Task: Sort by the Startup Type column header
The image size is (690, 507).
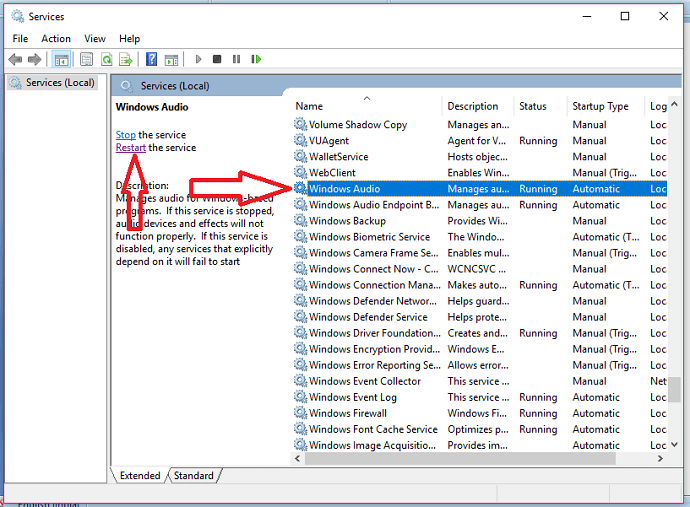Action: tap(600, 106)
